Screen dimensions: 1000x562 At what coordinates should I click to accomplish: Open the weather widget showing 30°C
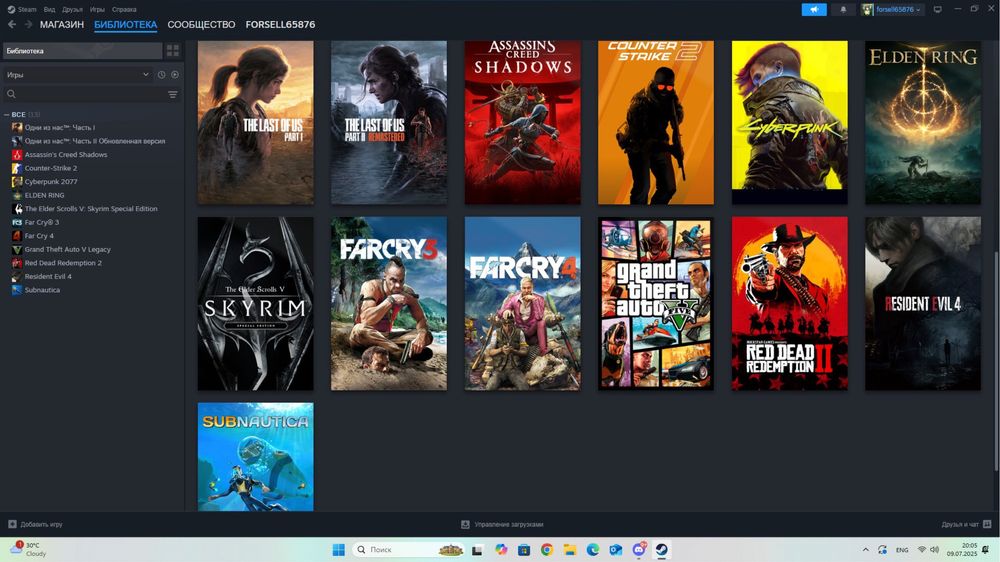pyautogui.click(x=28, y=549)
